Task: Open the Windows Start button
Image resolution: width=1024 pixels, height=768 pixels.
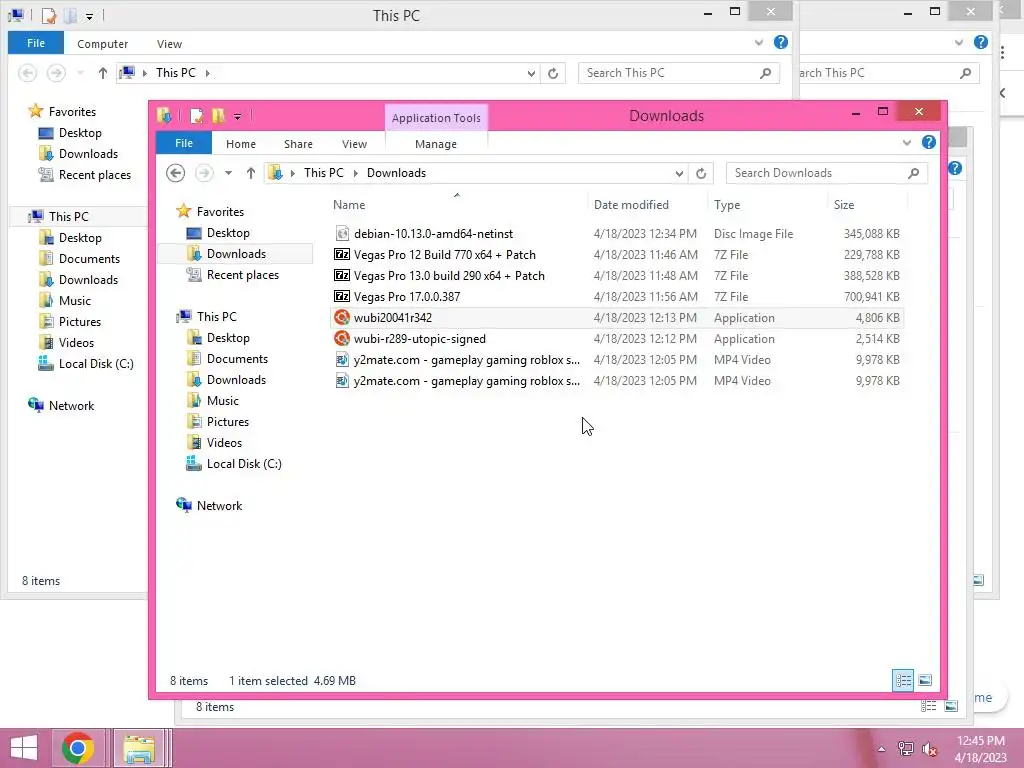Action: point(24,748)
